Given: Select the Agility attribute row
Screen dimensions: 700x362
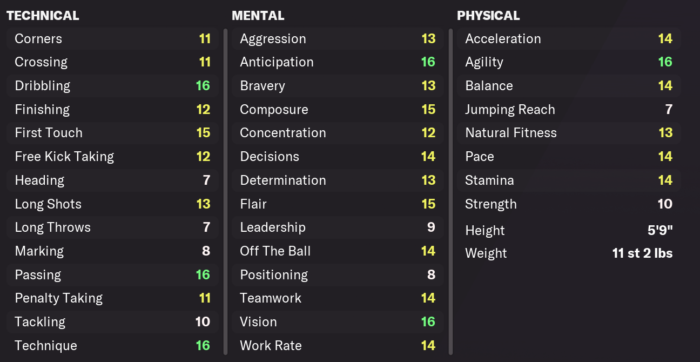Looking at the screenshot, I should coord(569,62).
